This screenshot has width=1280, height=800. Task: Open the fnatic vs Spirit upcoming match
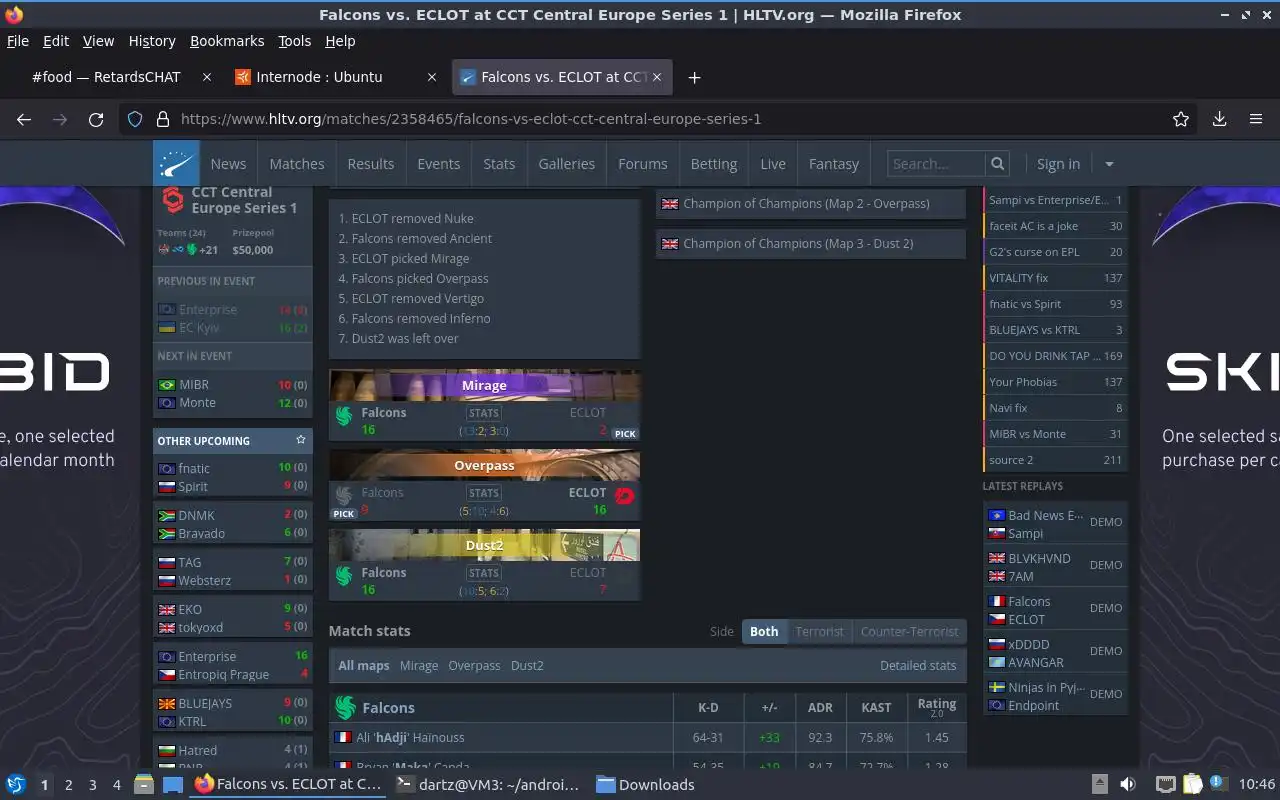click(233, 477)
